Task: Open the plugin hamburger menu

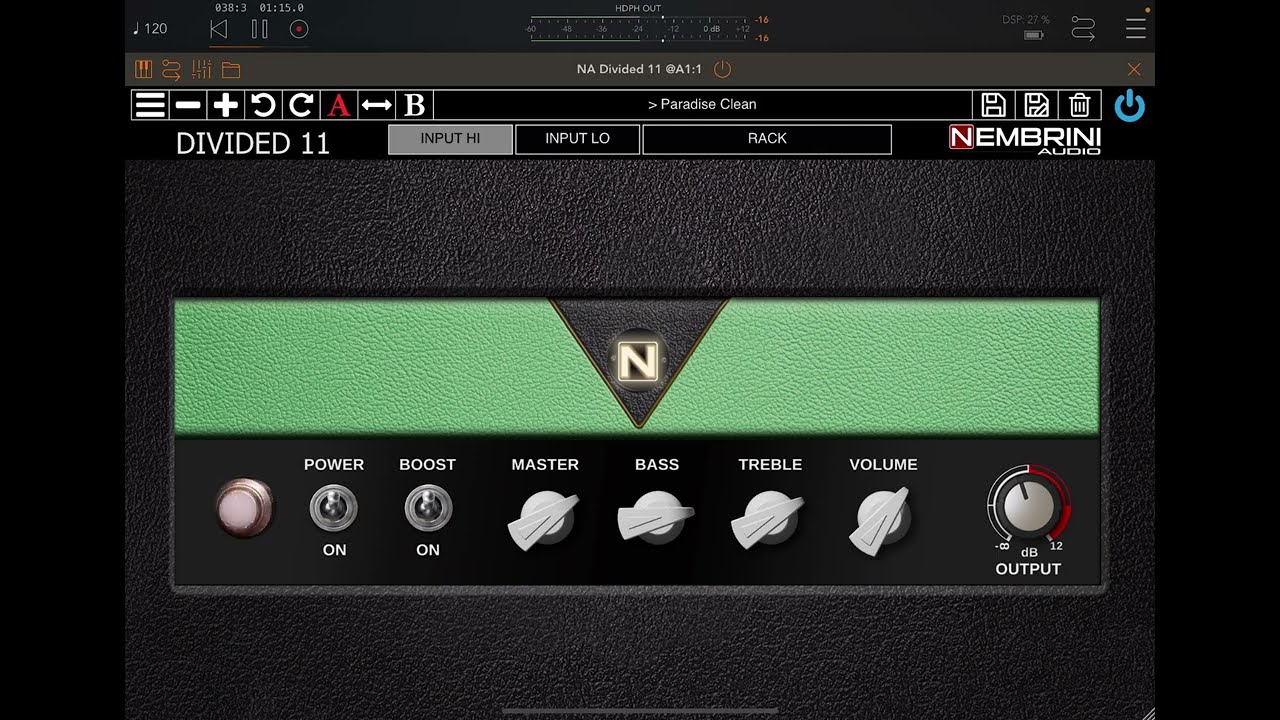Action: [x=150, y=105]
